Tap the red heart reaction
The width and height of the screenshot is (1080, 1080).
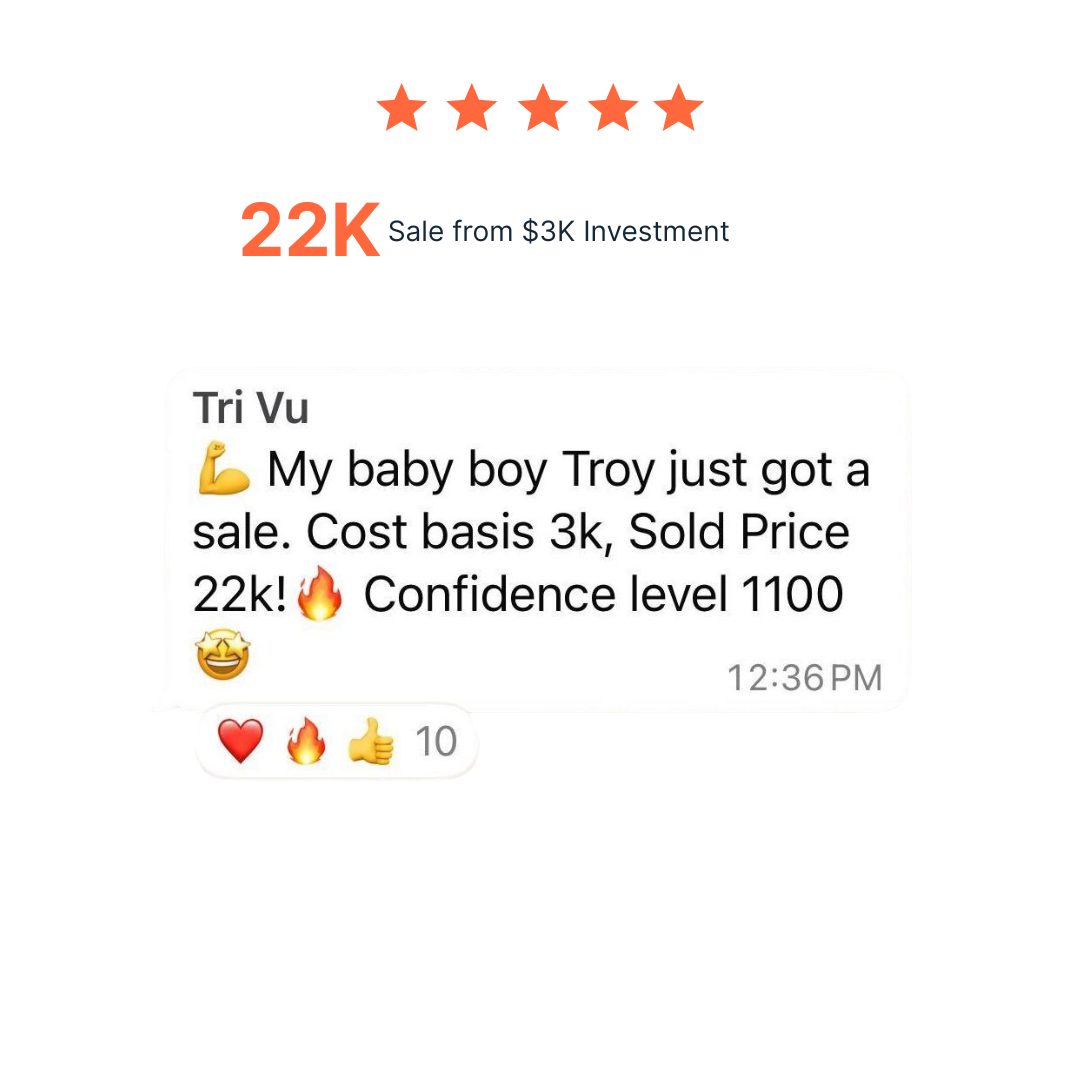241,743
